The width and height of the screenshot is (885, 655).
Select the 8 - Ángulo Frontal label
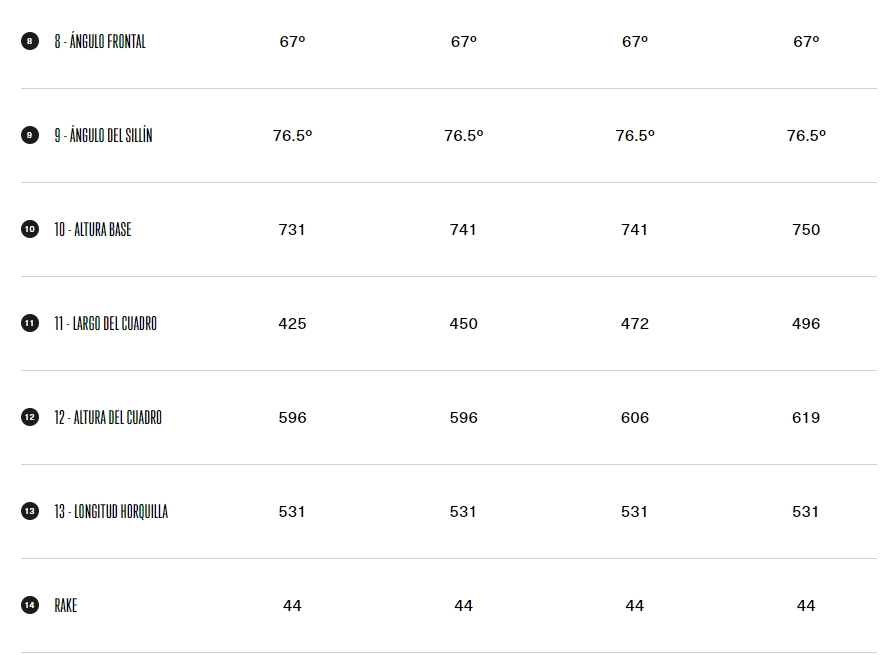(100, 42)
